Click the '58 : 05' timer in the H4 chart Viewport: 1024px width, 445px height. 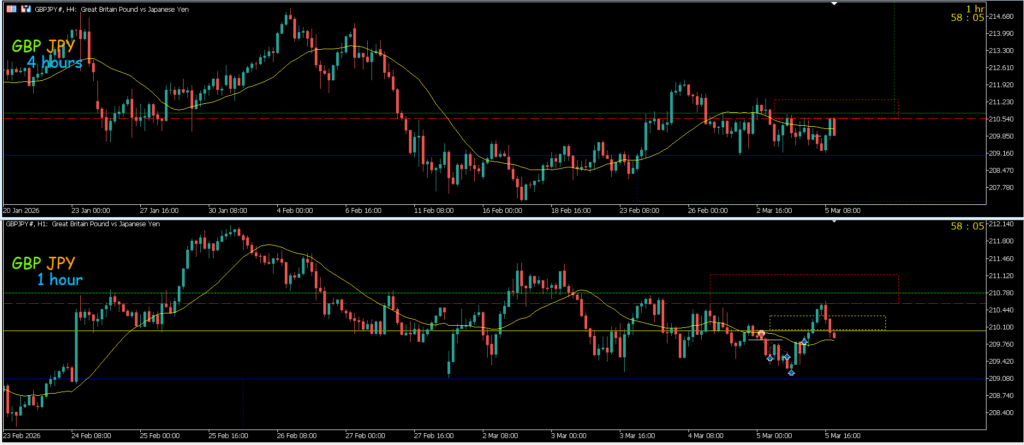[x=968, y=18]
